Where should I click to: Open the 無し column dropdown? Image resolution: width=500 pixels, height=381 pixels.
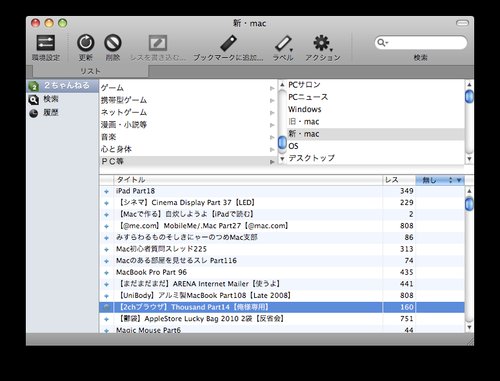click(x=440, y=180)
